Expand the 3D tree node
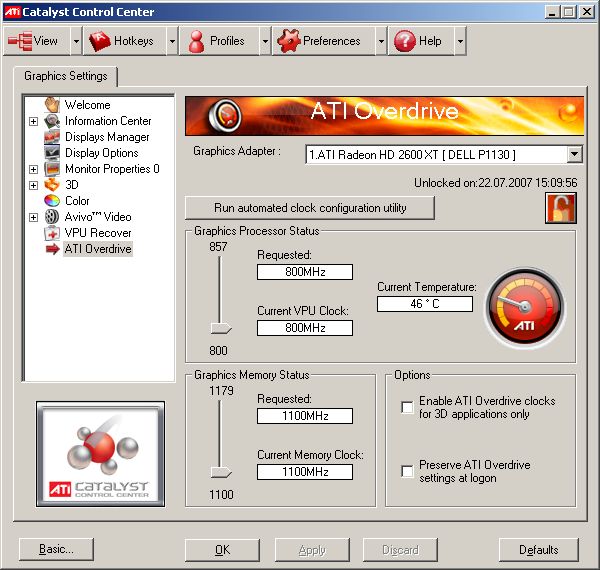This screenshot has width=600, height=570. click(x=34, y=185)
